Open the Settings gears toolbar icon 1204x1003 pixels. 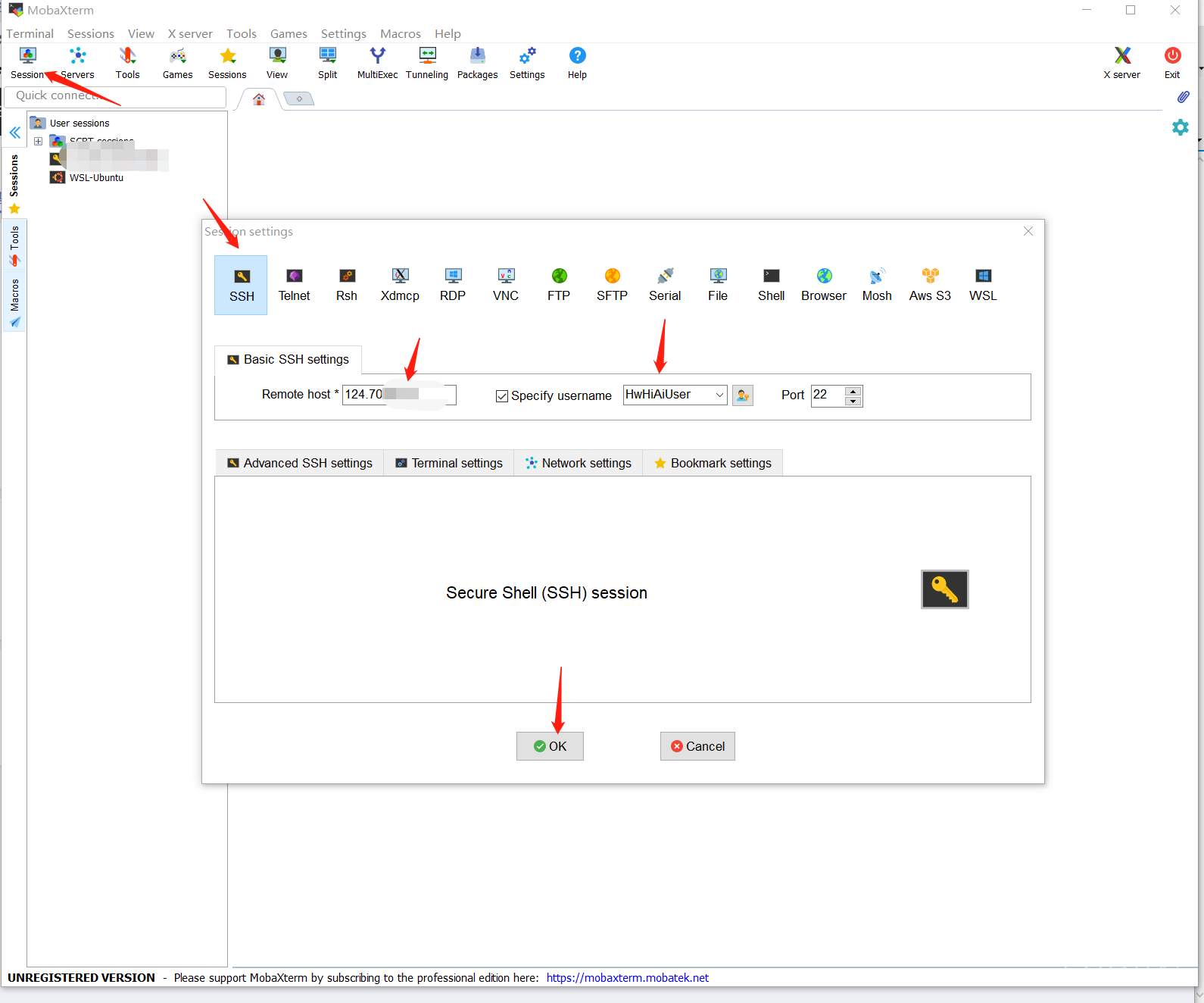(527, 63)
